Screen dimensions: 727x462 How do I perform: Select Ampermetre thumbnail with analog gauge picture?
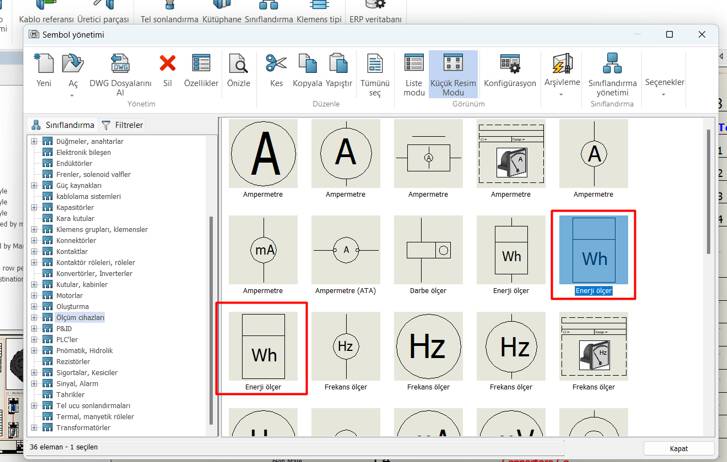[510, 154]
